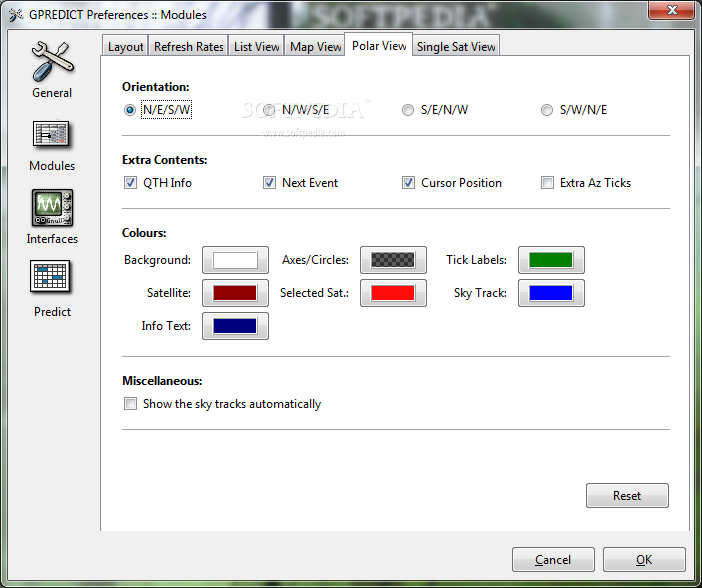This screenshot has height=588, width=702.
Task: Select the Modules section icon
Action: click(52, 134)
